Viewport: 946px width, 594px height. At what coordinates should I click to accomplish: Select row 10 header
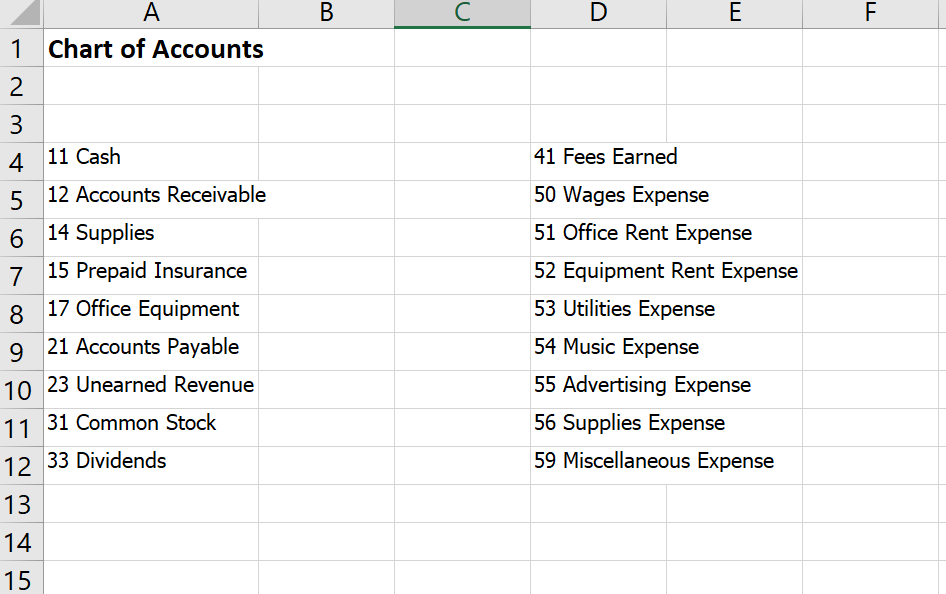click(22, 390)
